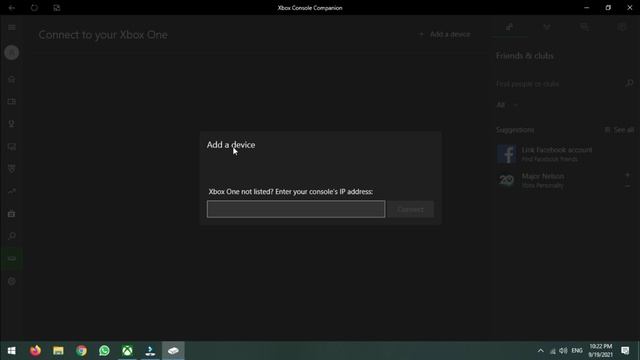Open the hamburger menu in the sidebar

coord(11,27)
